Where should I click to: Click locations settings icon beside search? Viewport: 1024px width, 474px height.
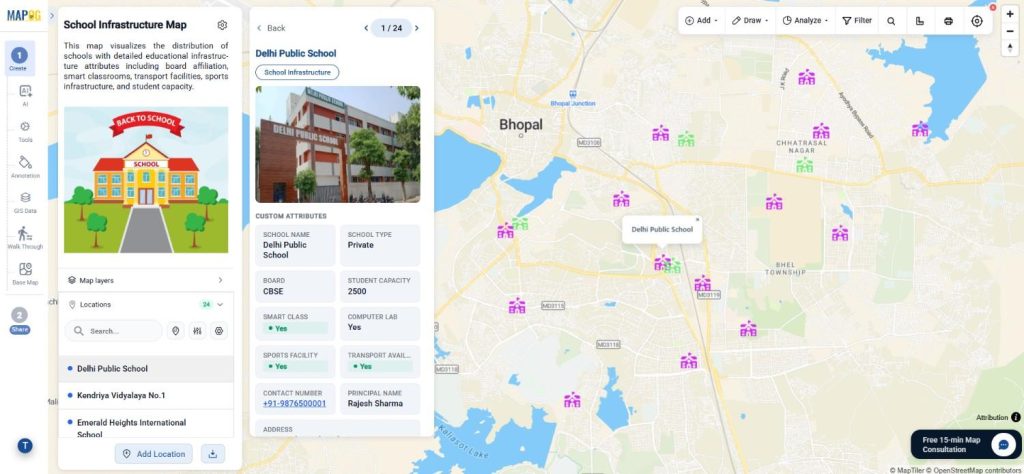click(x=219, y=331)
